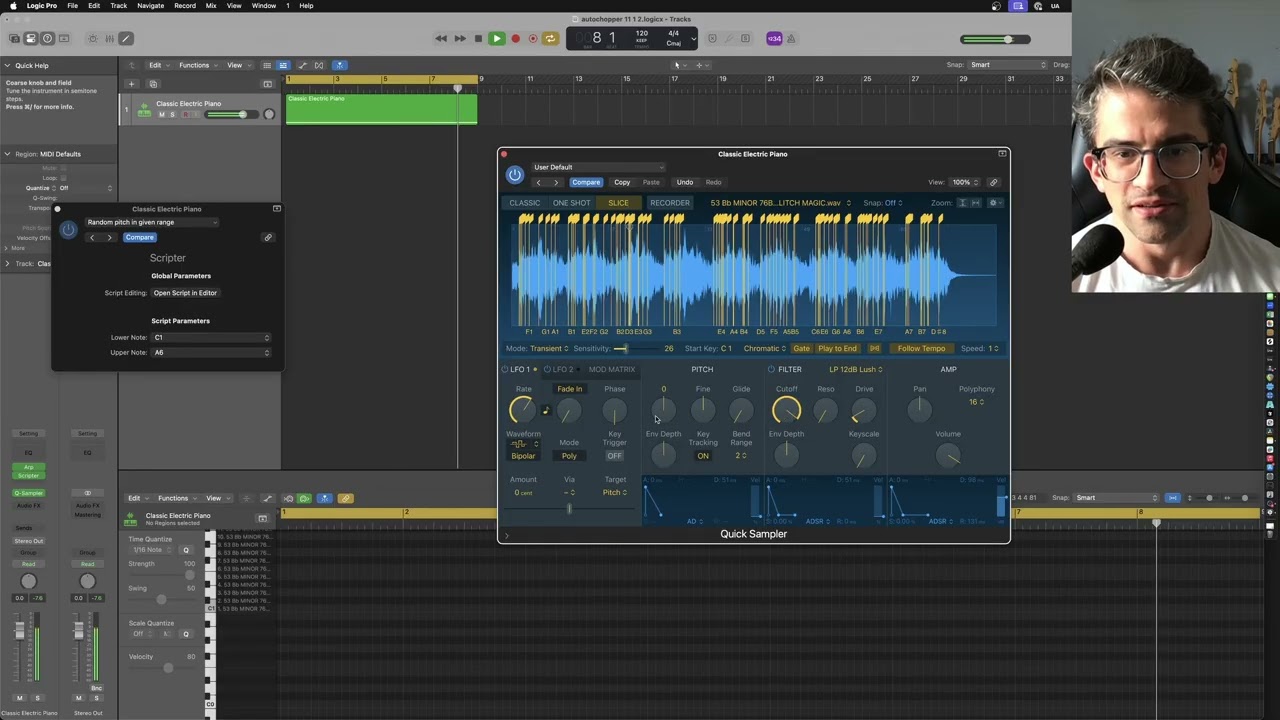Screen dimensions: 1280x720
Task: Toggle the Play to End button
Action: [x=837, y=348]
